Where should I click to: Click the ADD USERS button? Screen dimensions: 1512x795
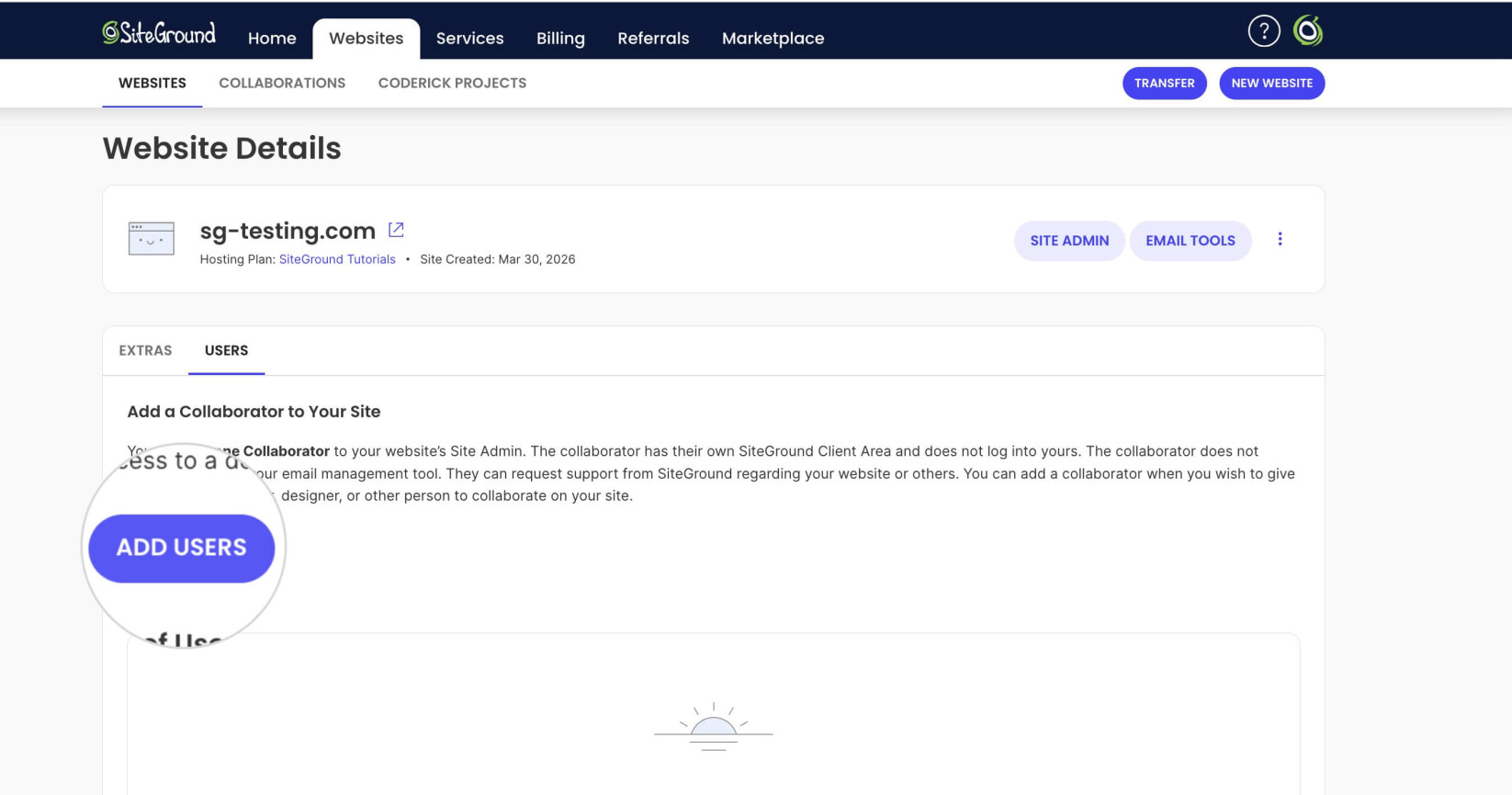(x=182, y=548)
